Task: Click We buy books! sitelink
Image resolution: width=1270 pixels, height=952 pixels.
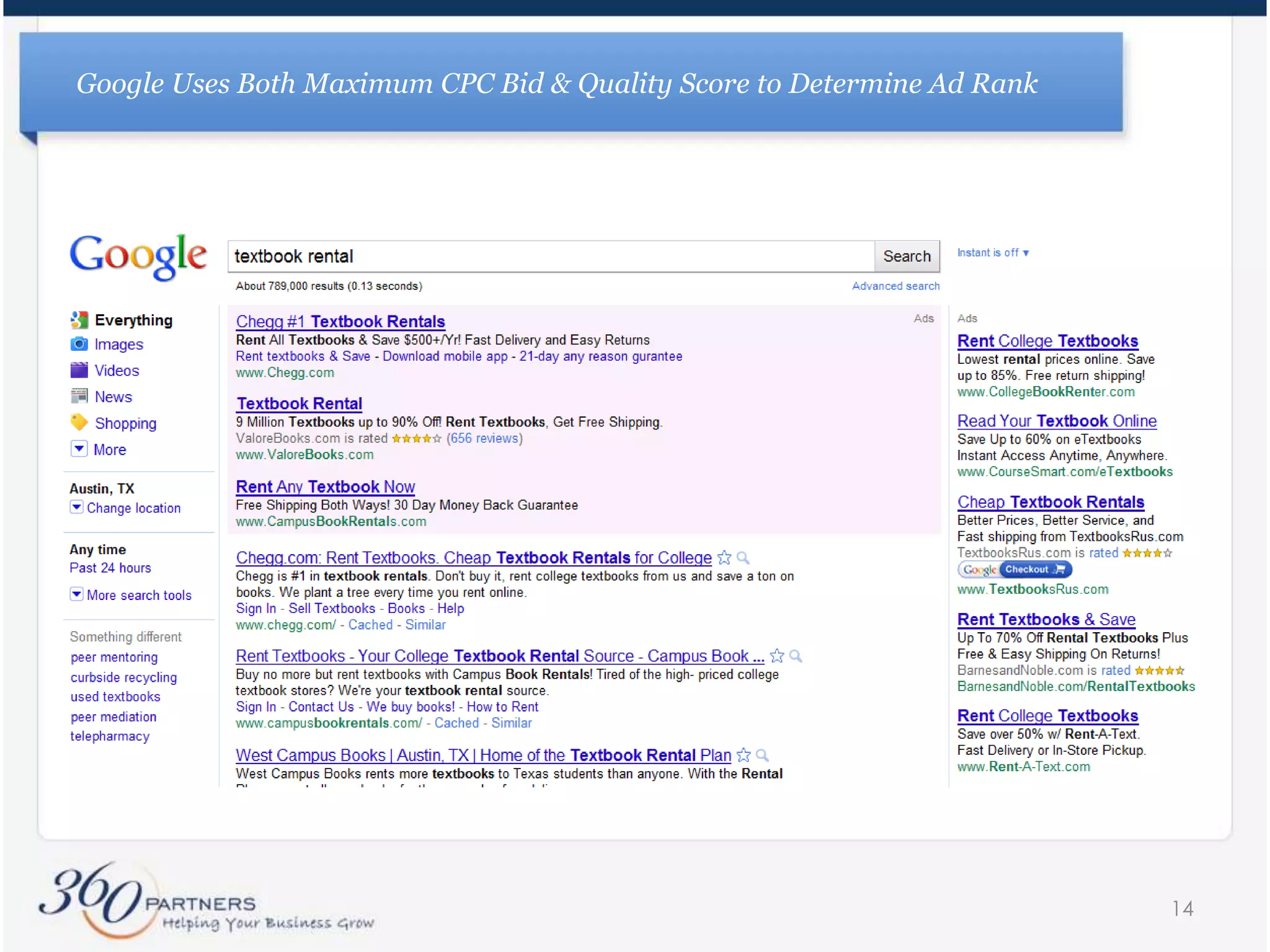Action: pos(410,707)
